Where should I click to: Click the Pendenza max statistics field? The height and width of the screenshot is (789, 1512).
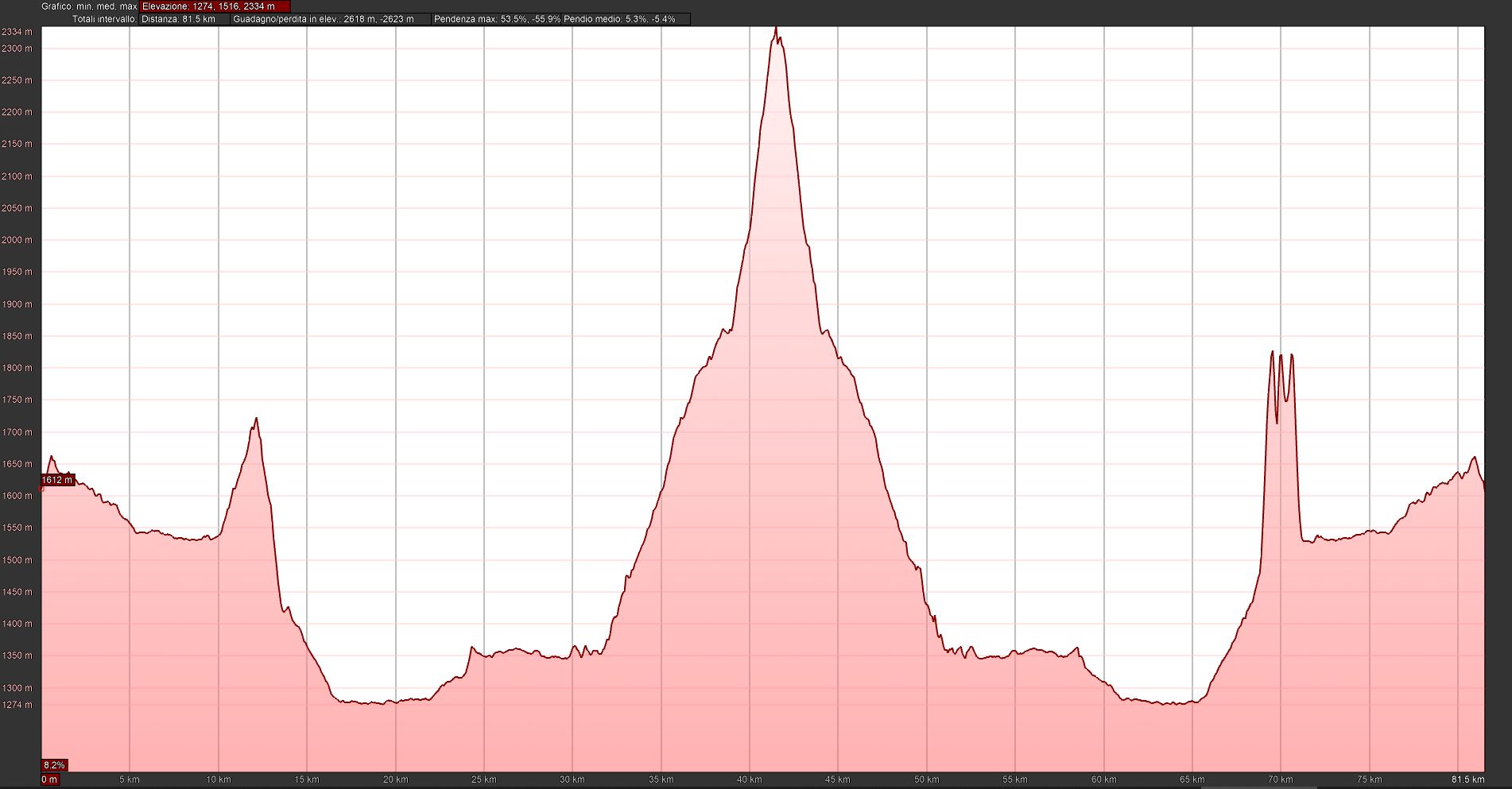[497, 19]
